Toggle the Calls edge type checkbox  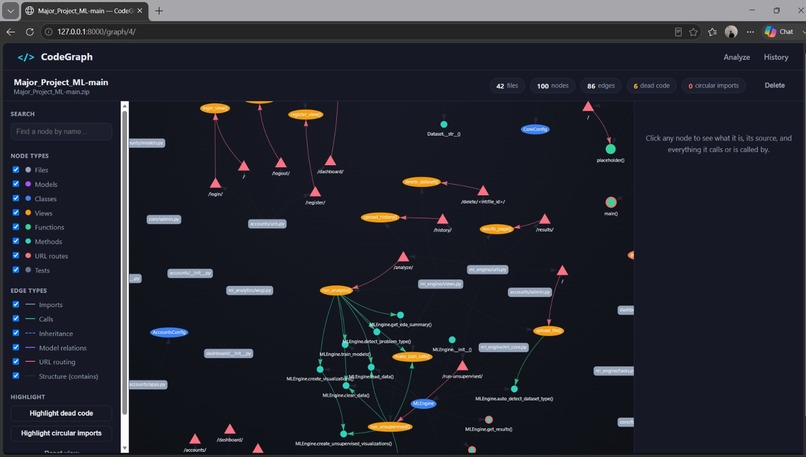click(x=16, y=319)
